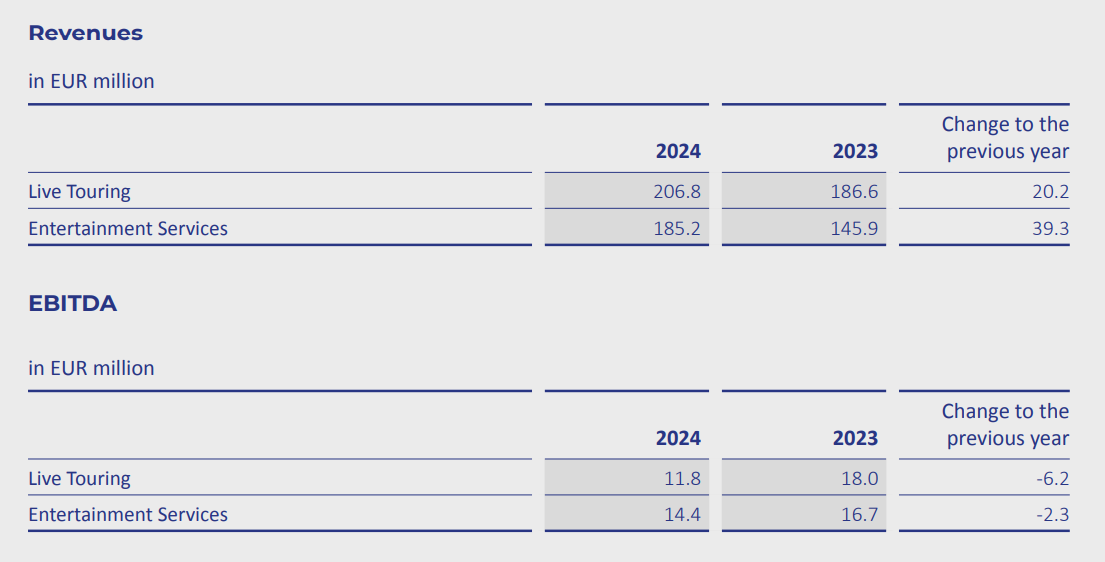The width and height of the screenshot is (1105, 562).
Task: Select the 186.6 revenue value for 2023
Action: tap(854, 191)
